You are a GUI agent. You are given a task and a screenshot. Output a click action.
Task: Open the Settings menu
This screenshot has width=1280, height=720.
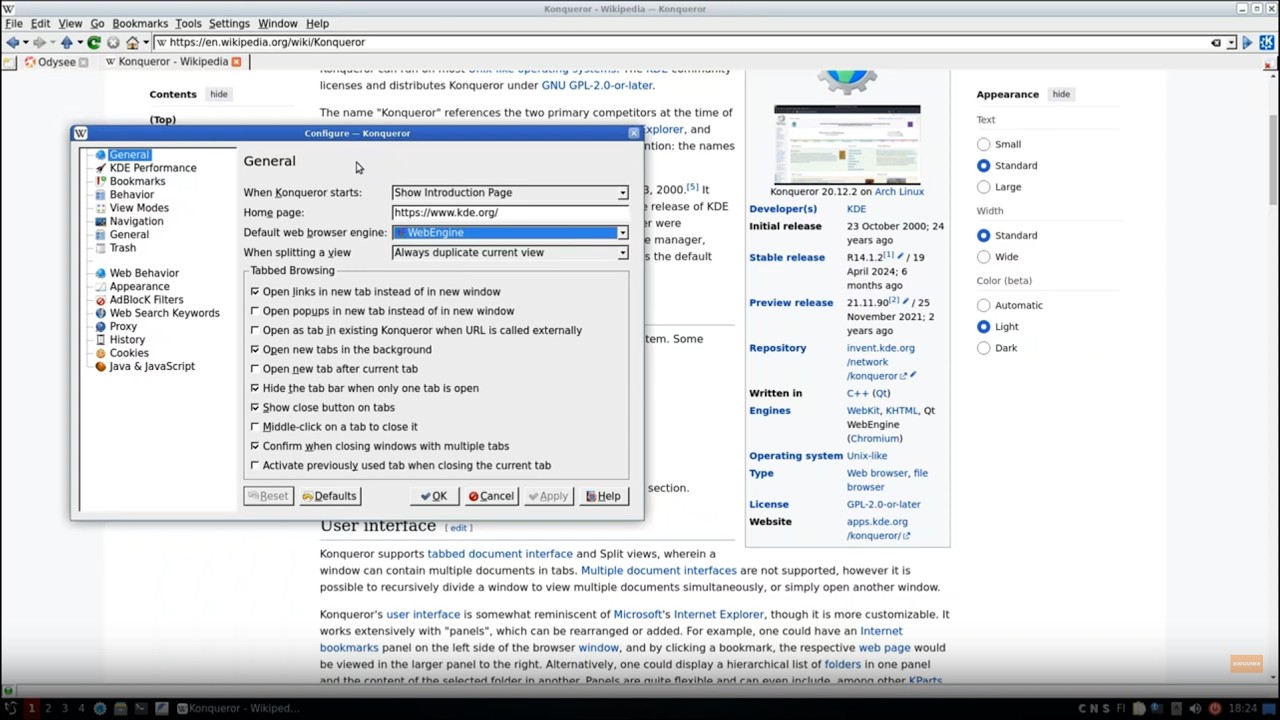point(229,23)
